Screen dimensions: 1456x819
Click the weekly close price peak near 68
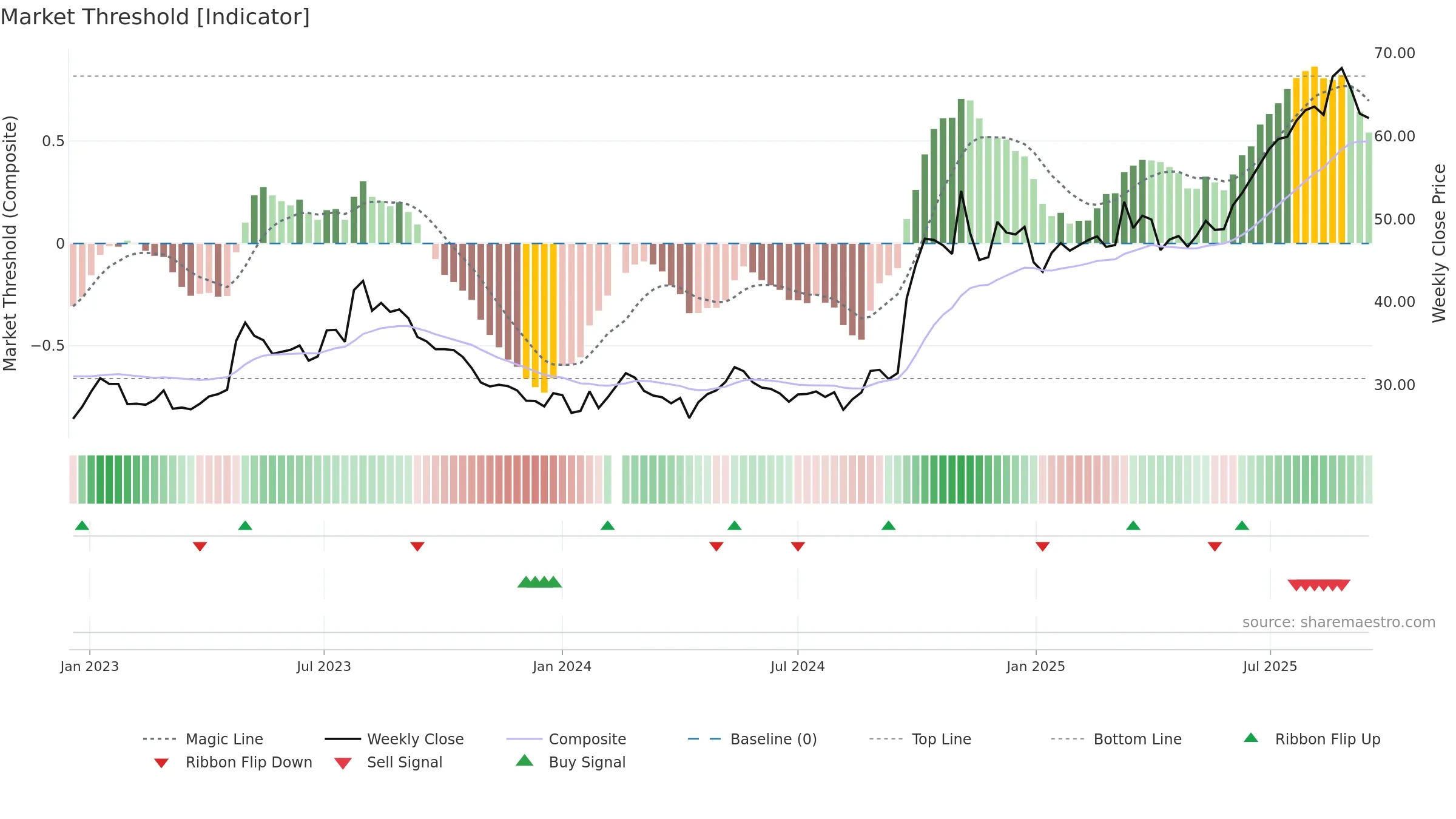click(x=1341, y=69)
